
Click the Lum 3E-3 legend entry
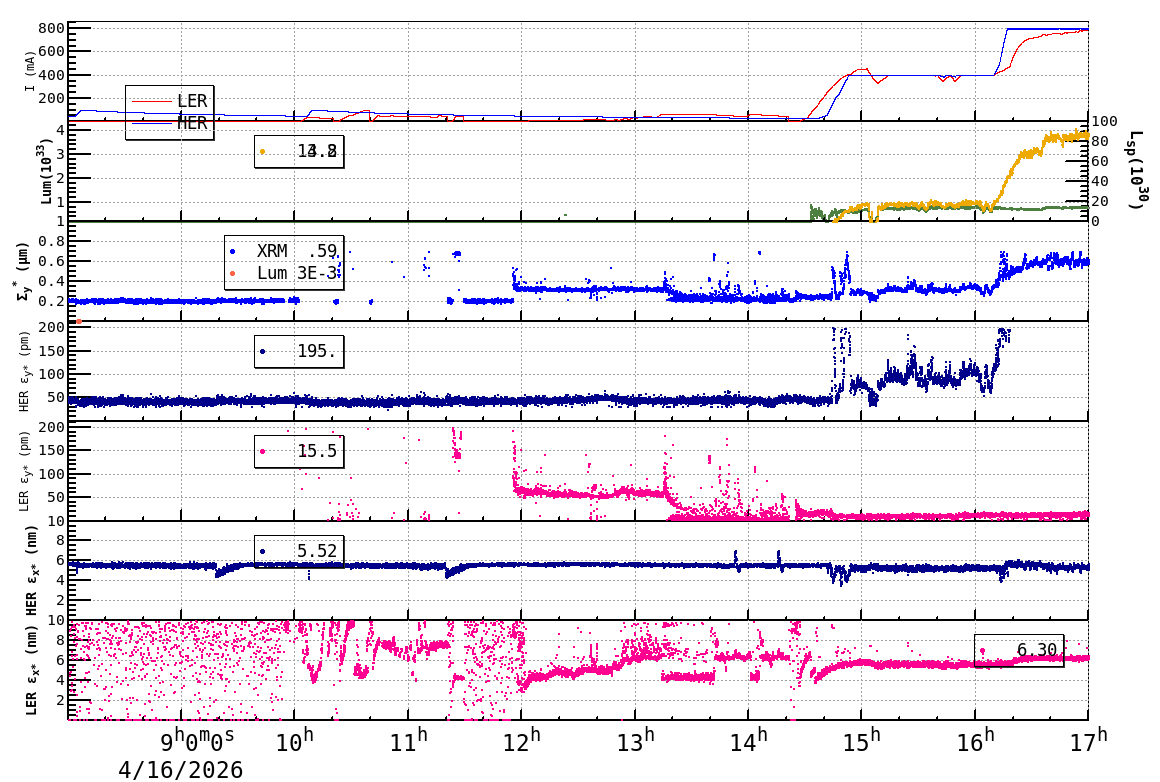pos(297,273)
